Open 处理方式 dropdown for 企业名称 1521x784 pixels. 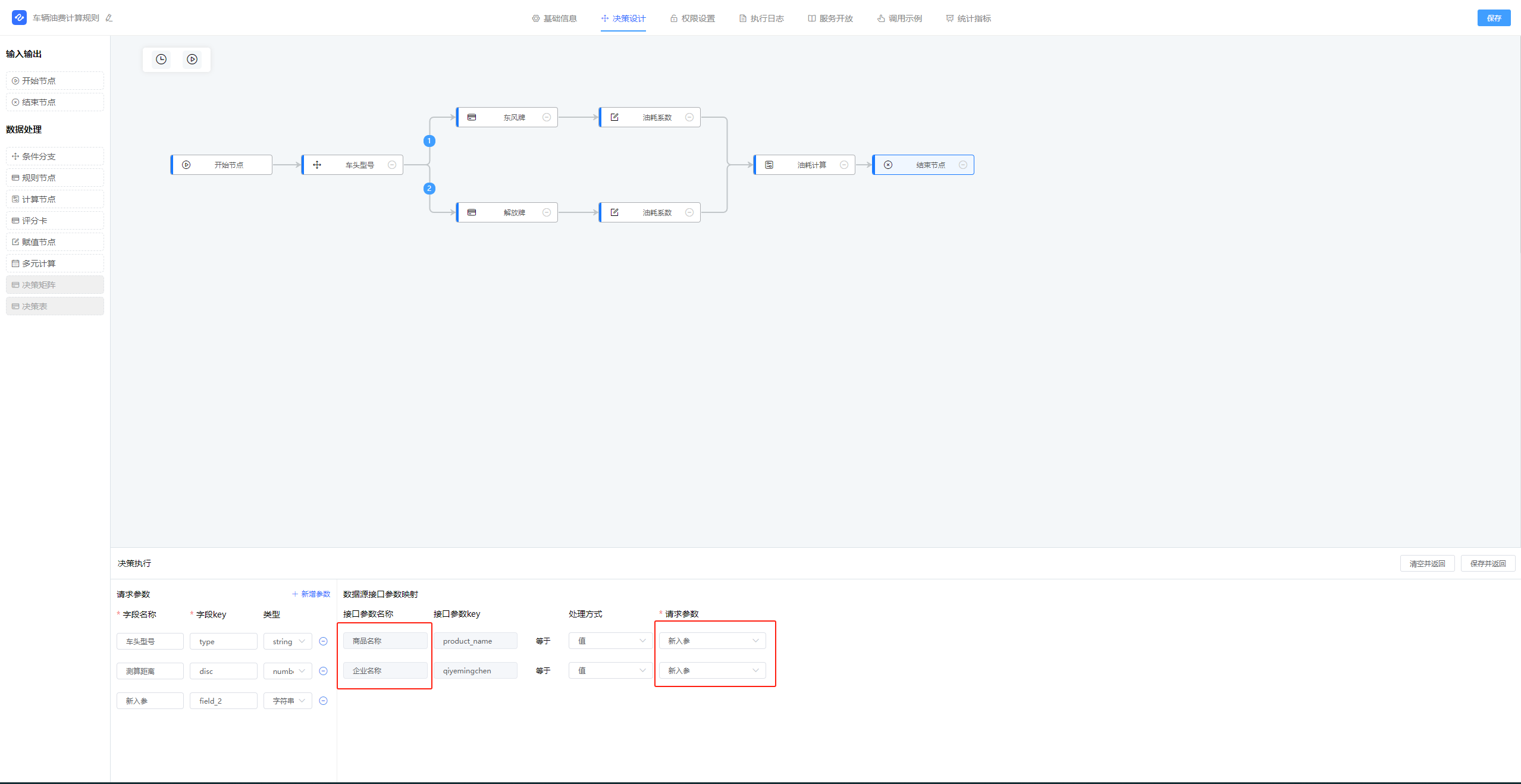(x=611, y=670)
